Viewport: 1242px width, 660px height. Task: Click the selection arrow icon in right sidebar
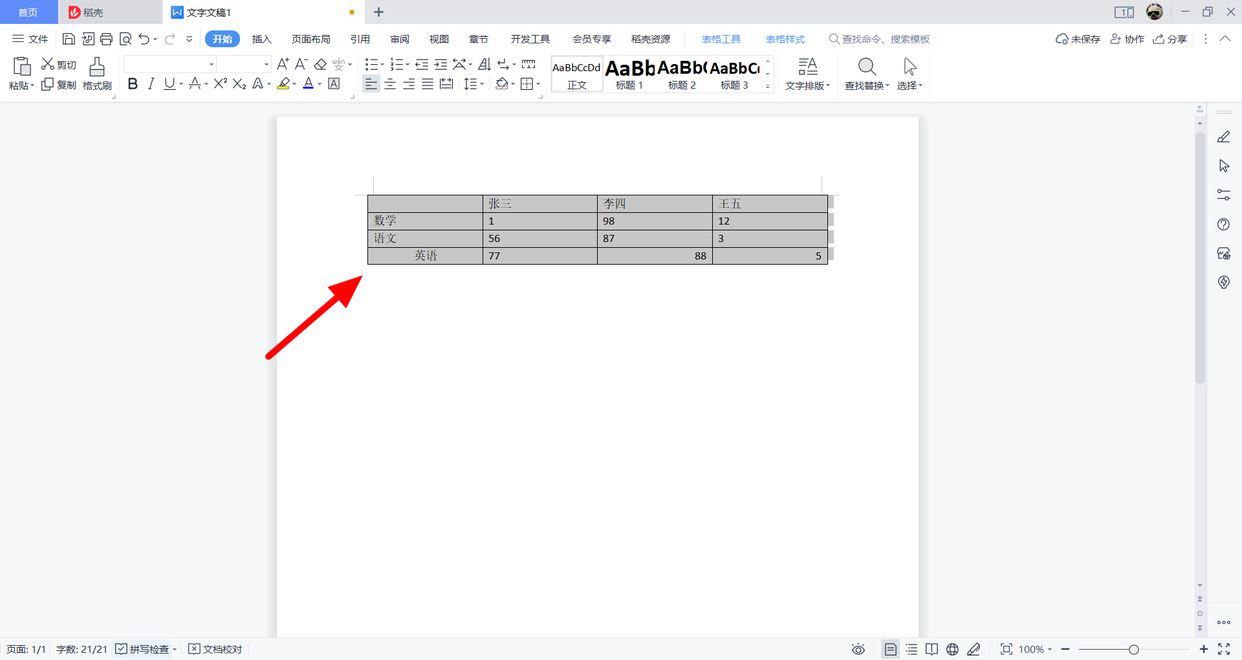pos(1223,166)
